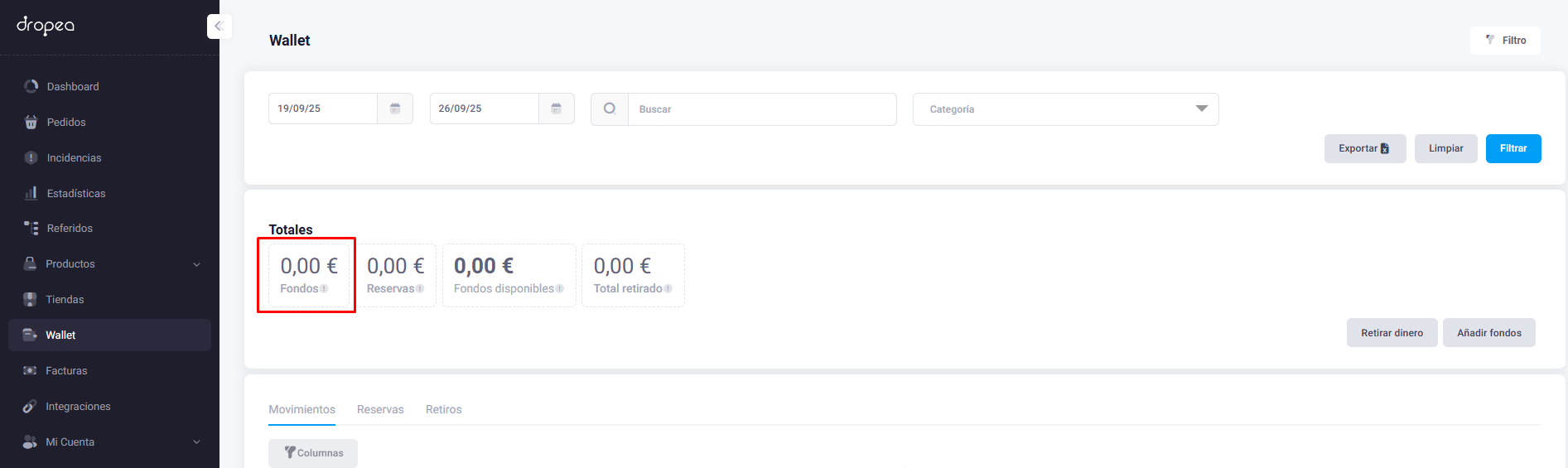Screen dimensions: 1568x468
Task: Open Columnas column selector
Action: coord(313,453)
